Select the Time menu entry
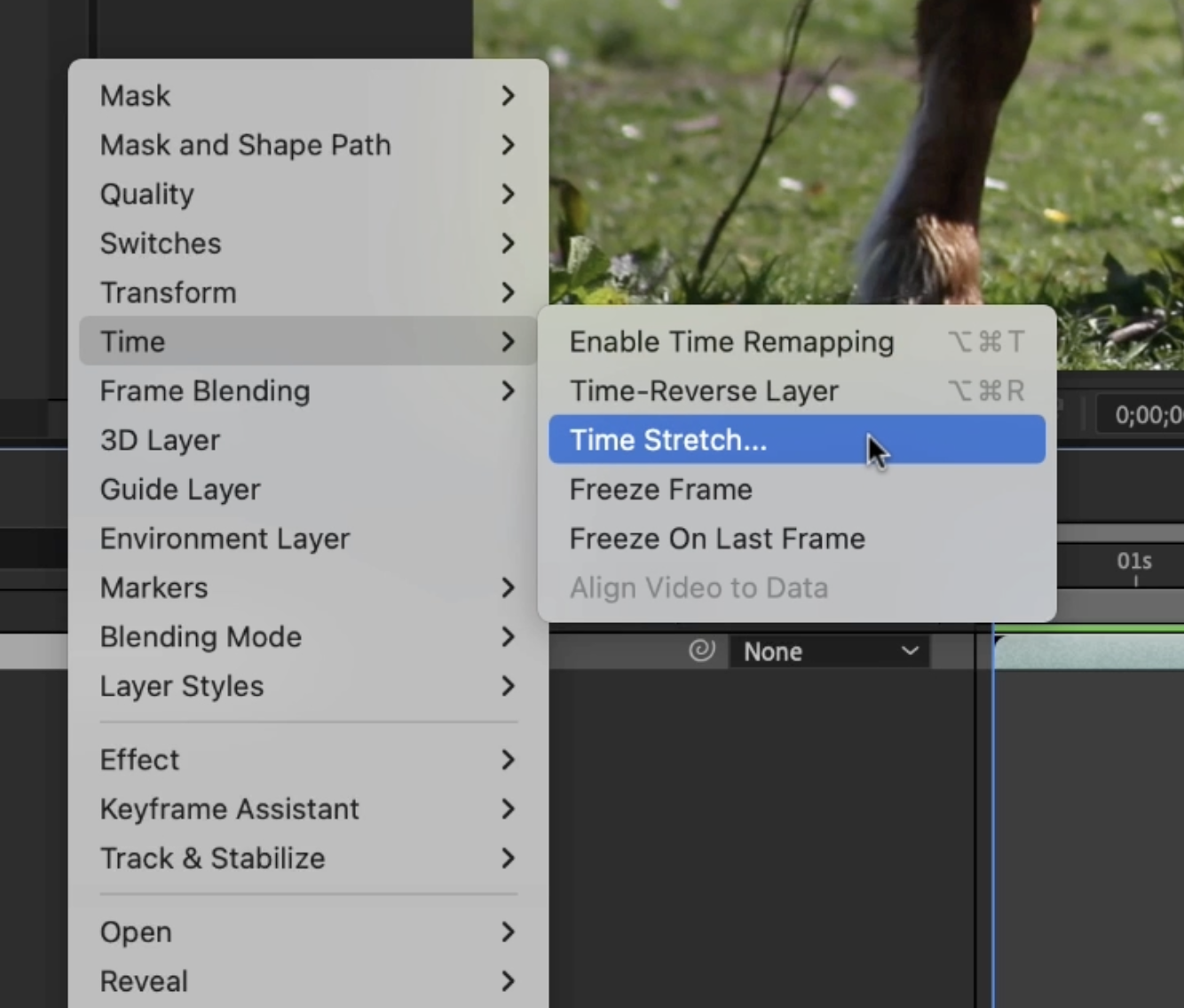The height and width of the screenshot is (1008, 1184). [x=308, y=342]
